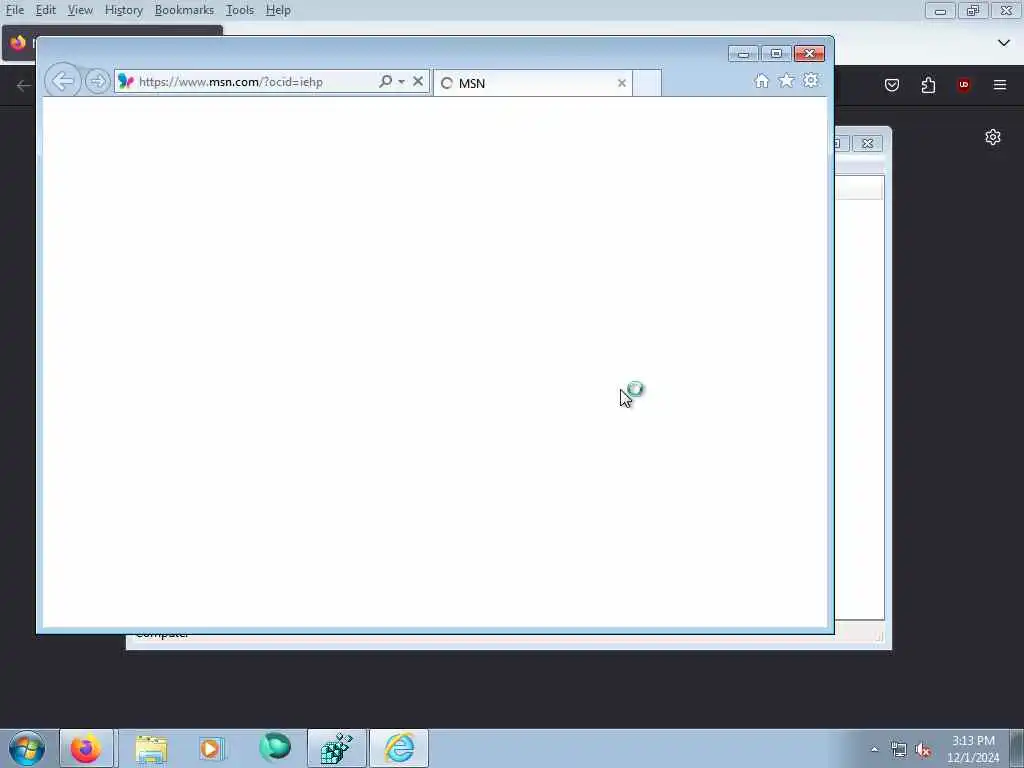Switch to the cube-icon taskbar application
1024x768 pixels.
click(337, 748)
